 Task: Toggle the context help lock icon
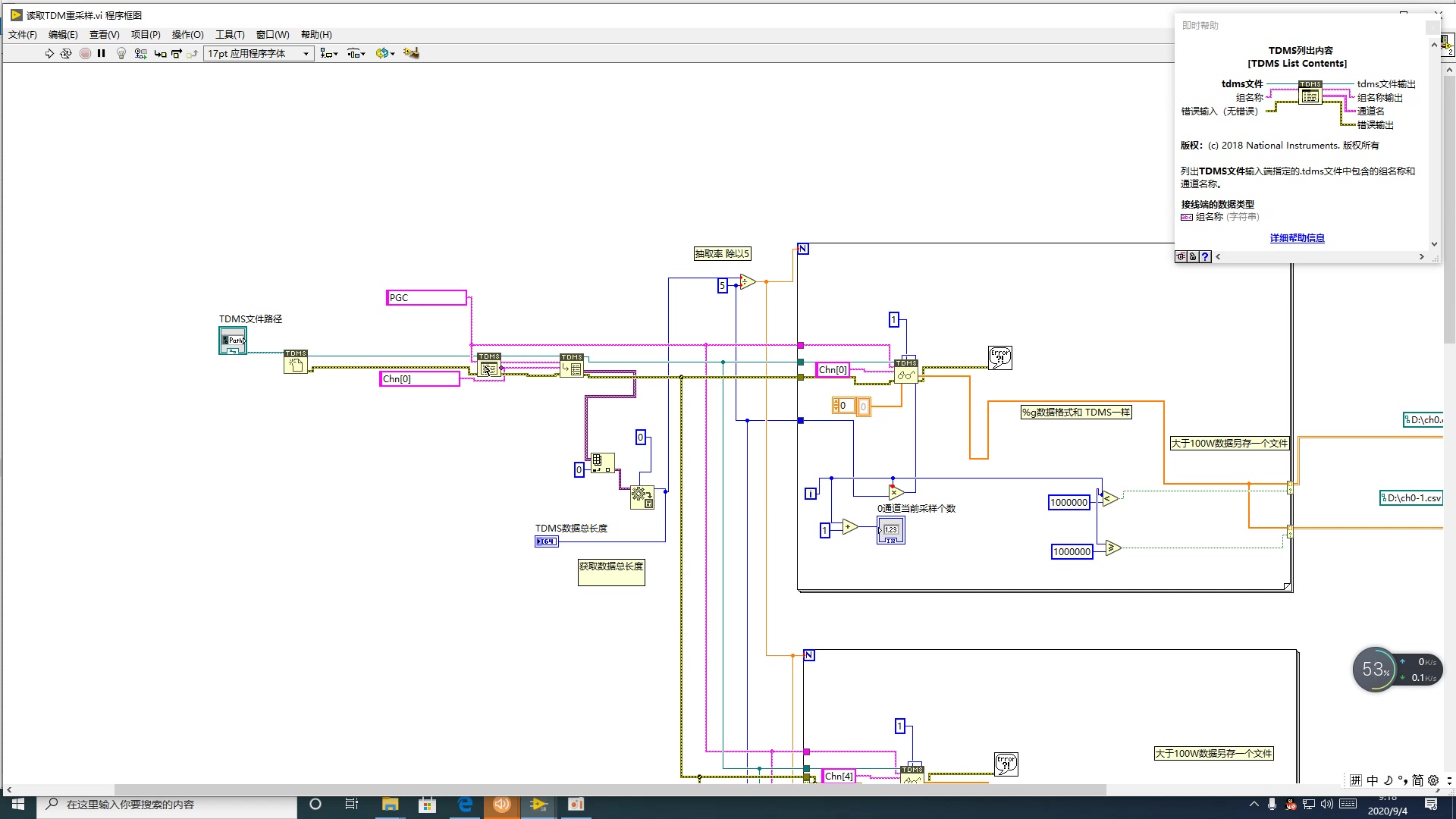click(x=1193, y=256)
